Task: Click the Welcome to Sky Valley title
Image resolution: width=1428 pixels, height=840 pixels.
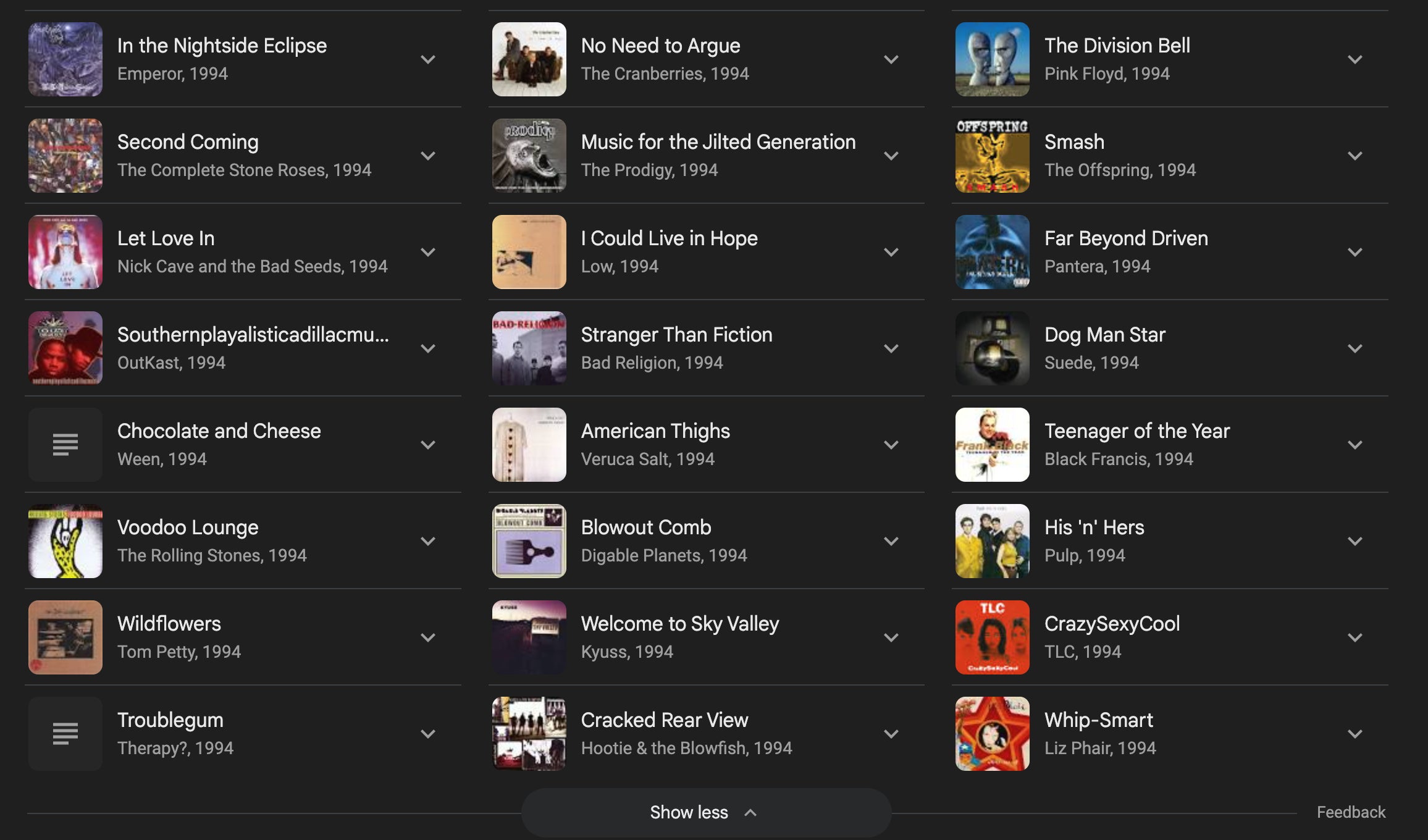Action: click(x=679, y=624)
